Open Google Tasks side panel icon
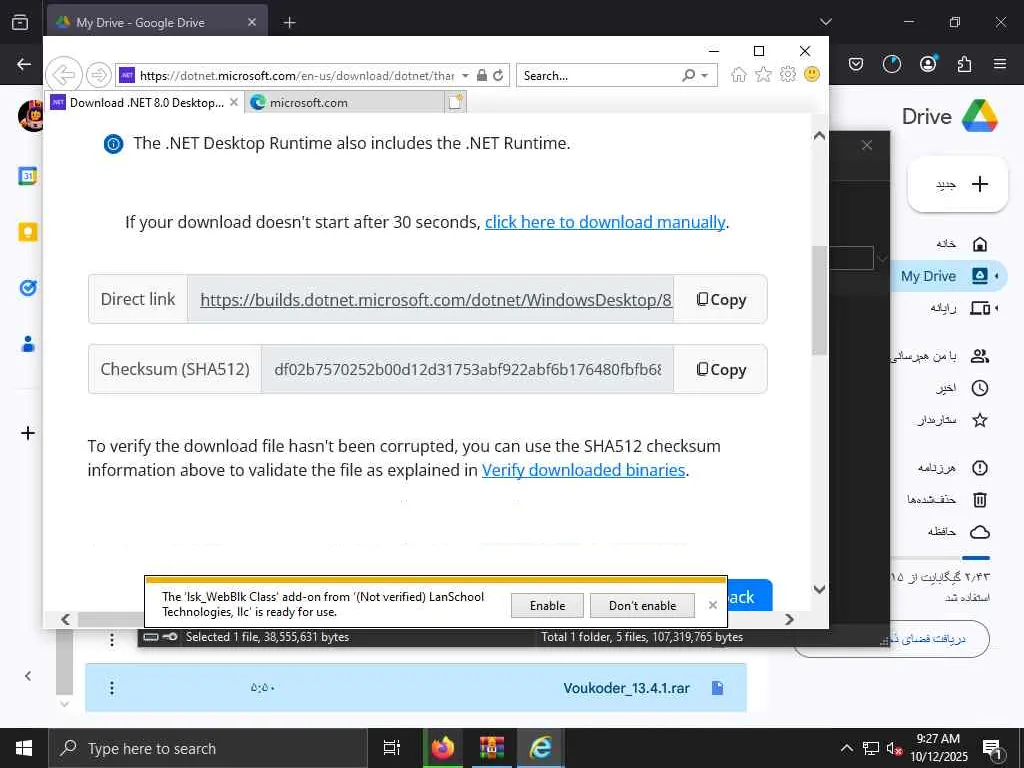The image size is (1024, 768). [x=27, y=288]
